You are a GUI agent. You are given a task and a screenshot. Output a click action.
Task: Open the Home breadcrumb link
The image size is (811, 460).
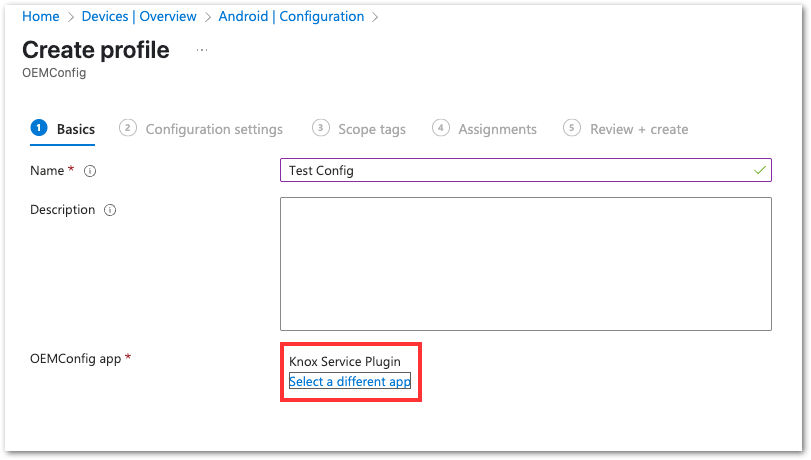(40, 17)
